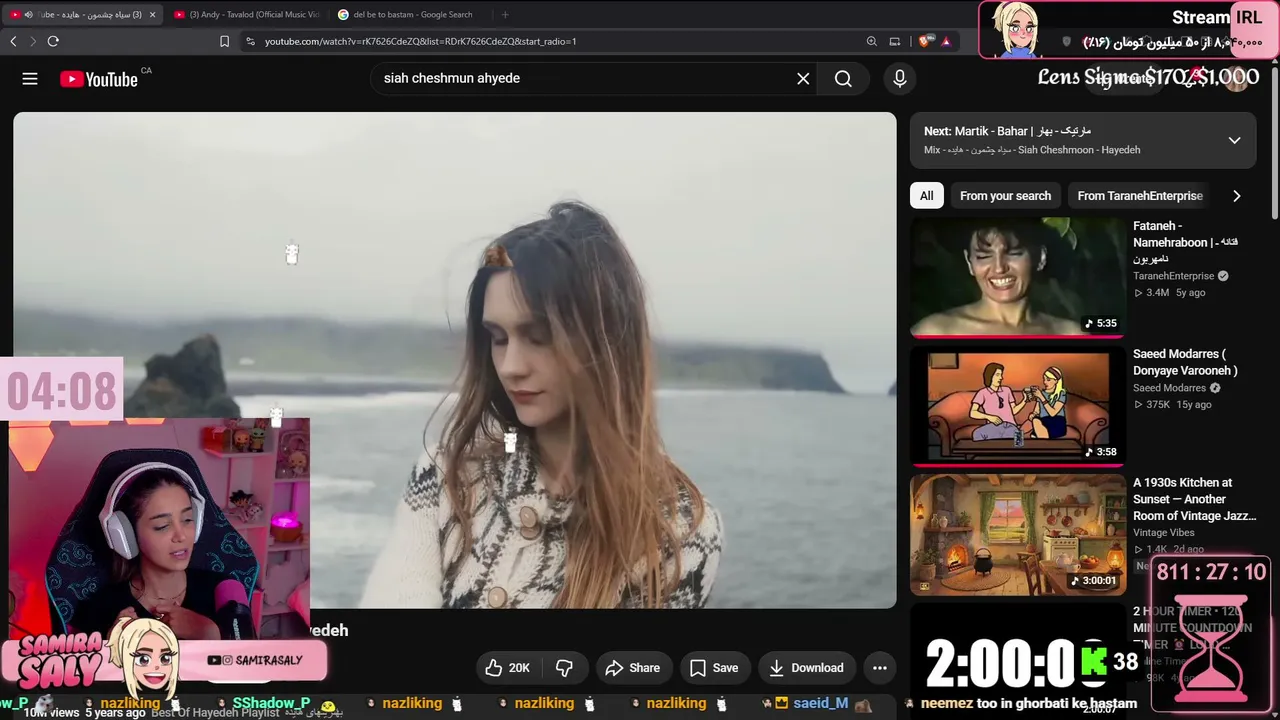The width and height of the screenshot is (1280, 720).
Task: Open a new browser tab
Action: coord(505,14)
